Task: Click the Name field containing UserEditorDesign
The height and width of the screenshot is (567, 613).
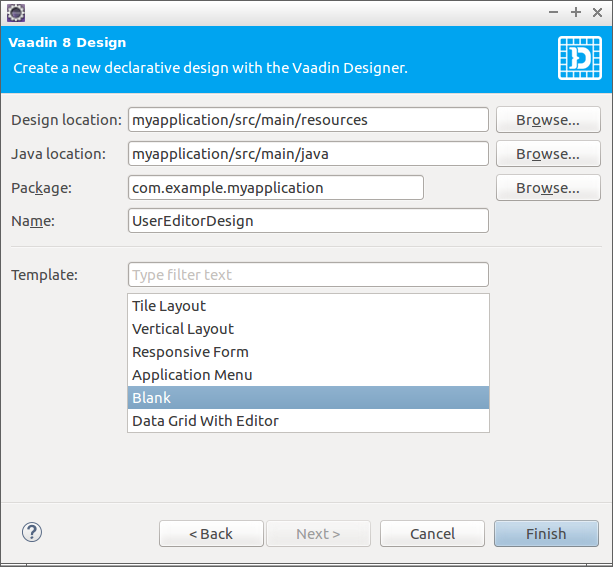Action: pyautogui.click(x=308, y=221)
